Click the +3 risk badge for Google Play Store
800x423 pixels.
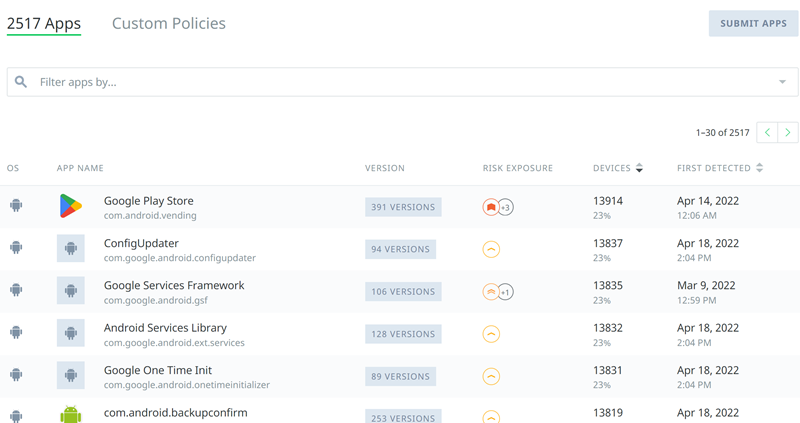(x=505, y=207)
